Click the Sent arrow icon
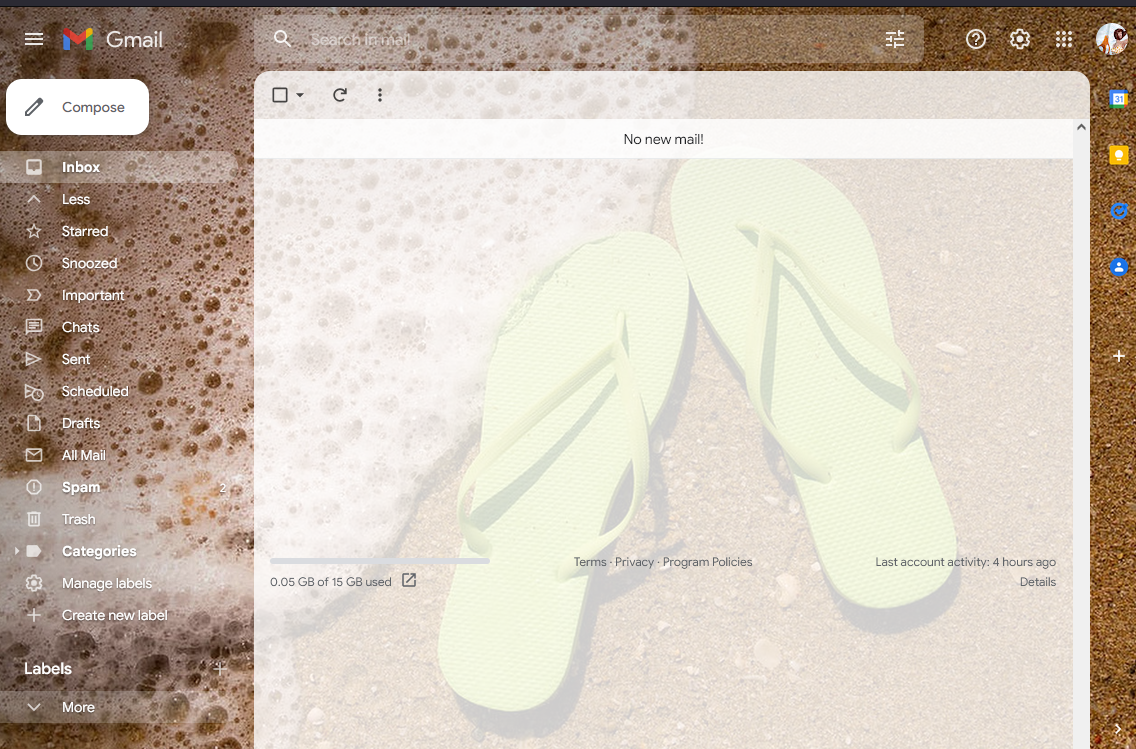 point(33,359)
